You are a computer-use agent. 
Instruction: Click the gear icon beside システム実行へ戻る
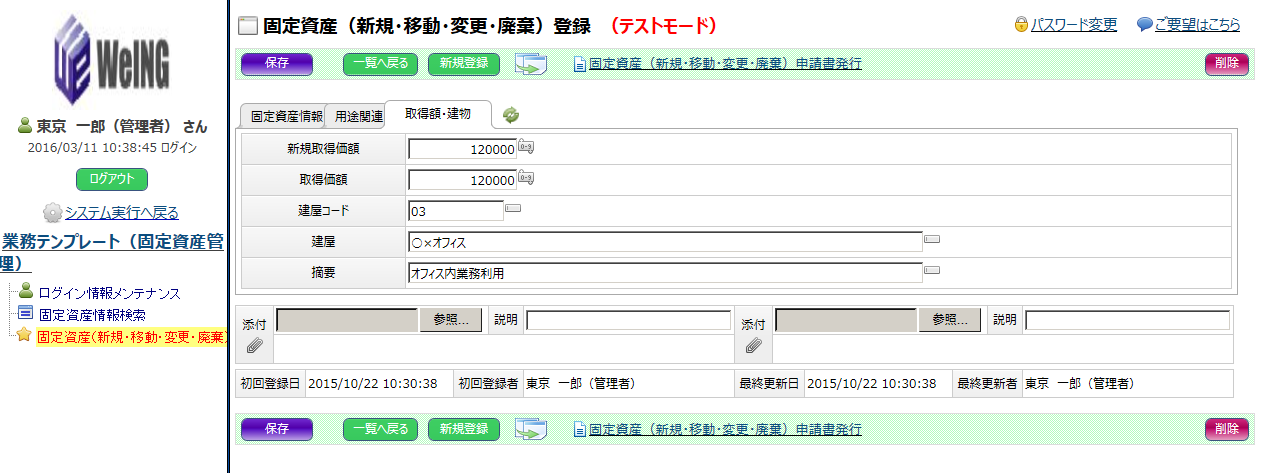53,212
